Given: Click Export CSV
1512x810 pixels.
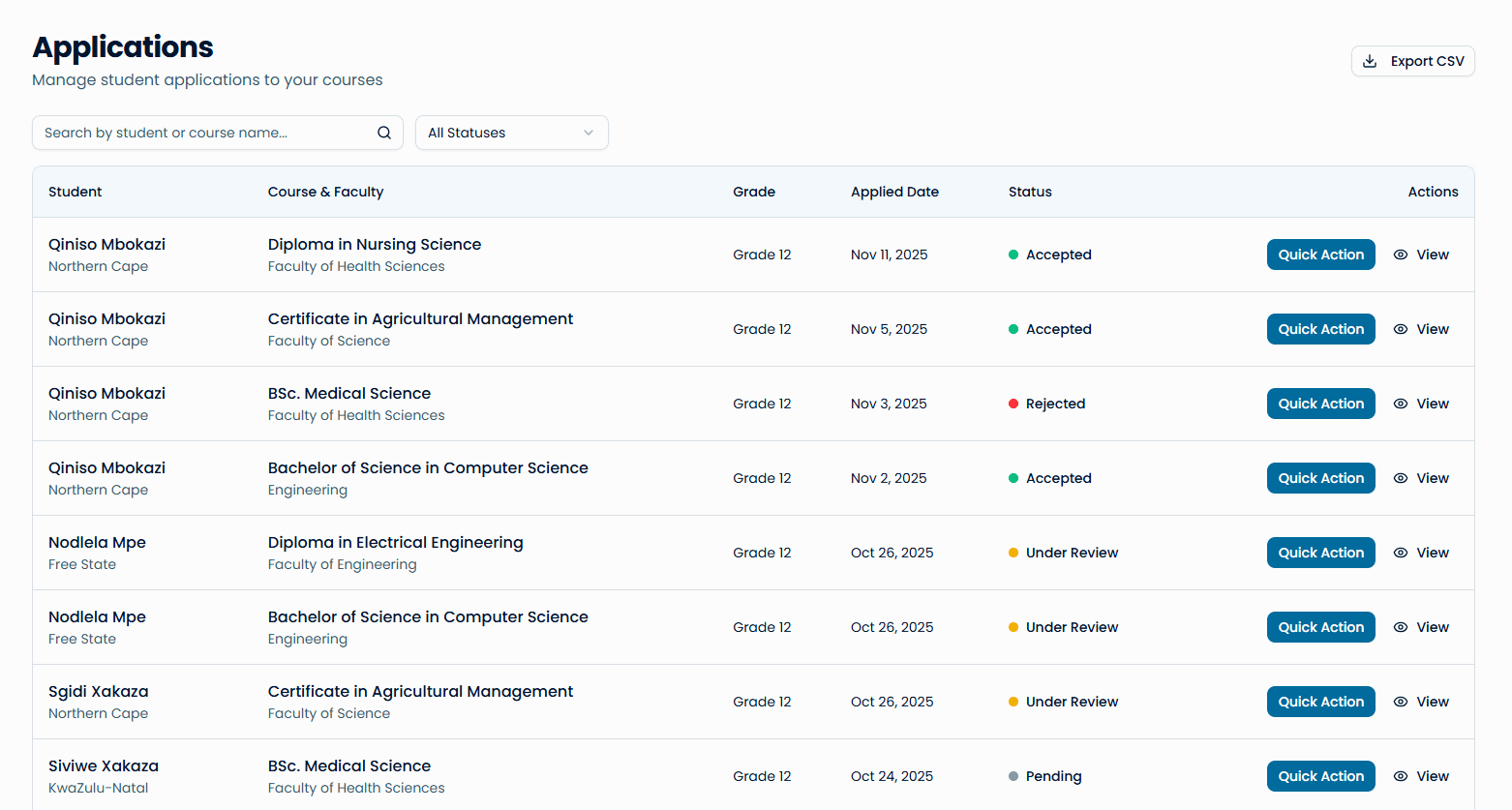Looking at the screenshot, I should [x=1412, y=60].
